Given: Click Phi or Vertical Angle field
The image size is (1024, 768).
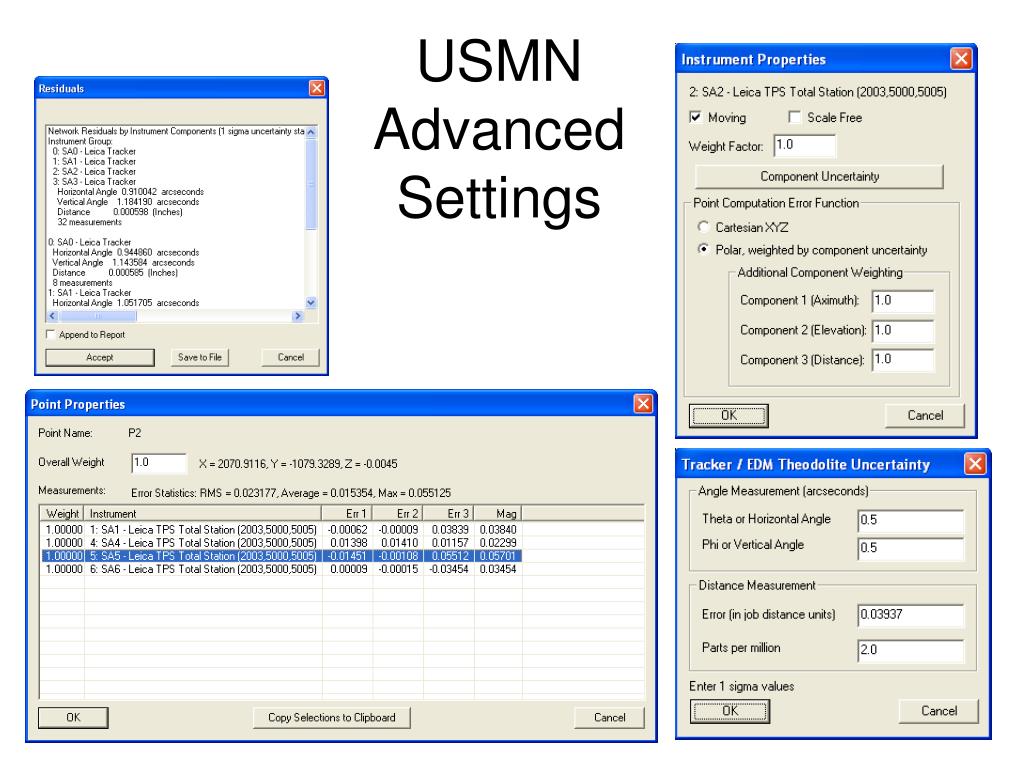Looking at the screenshot, I should [911, 548].
